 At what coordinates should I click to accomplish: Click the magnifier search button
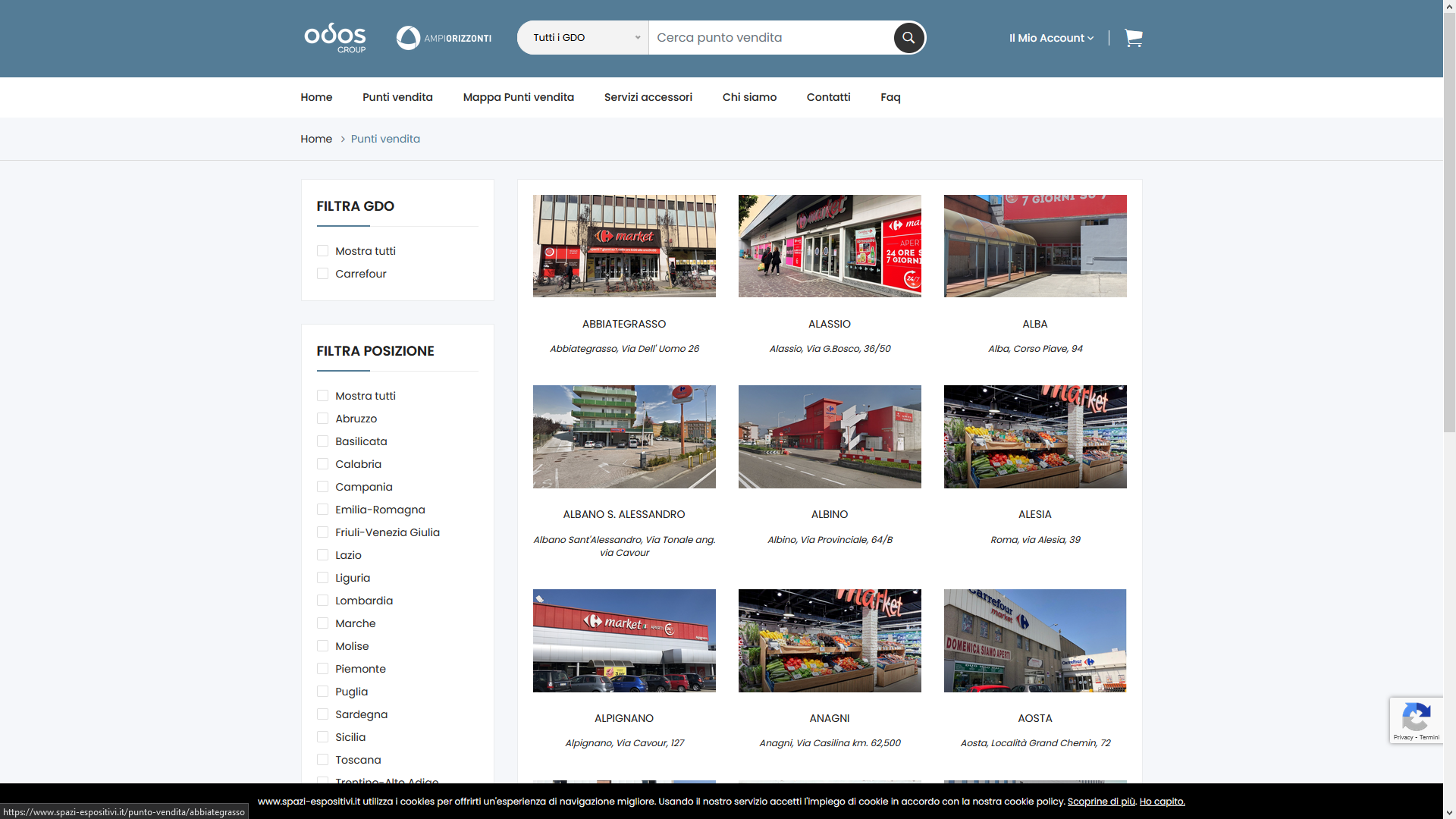[x=908, y=37]
